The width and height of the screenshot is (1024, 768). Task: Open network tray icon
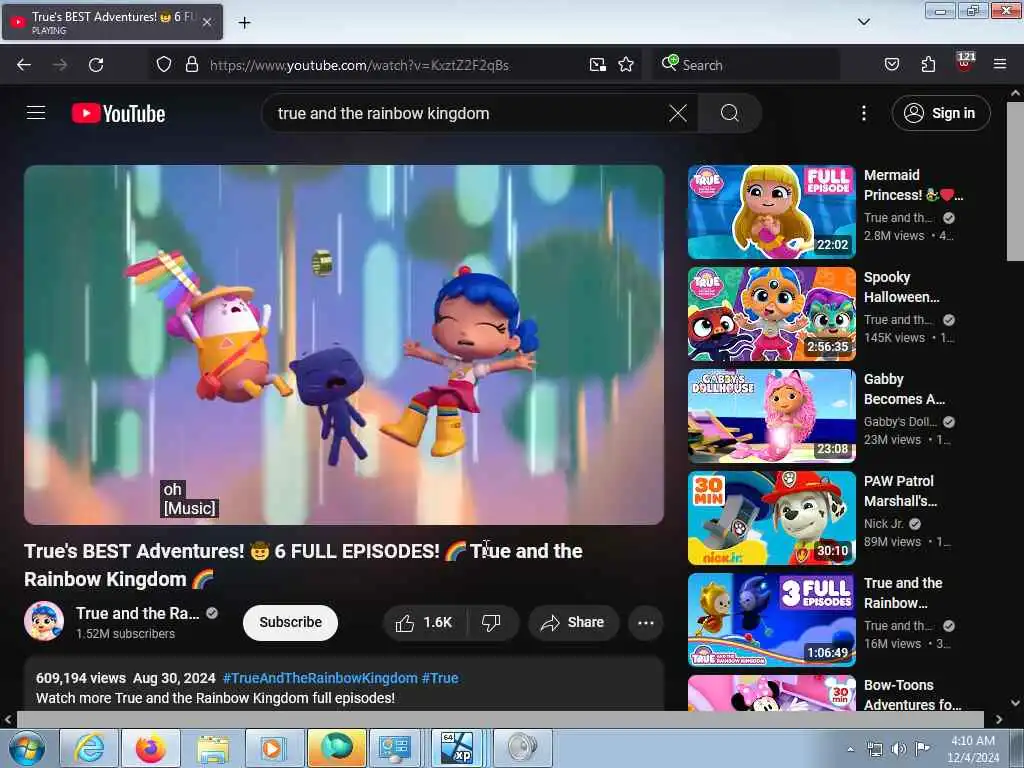click(874, 749)
